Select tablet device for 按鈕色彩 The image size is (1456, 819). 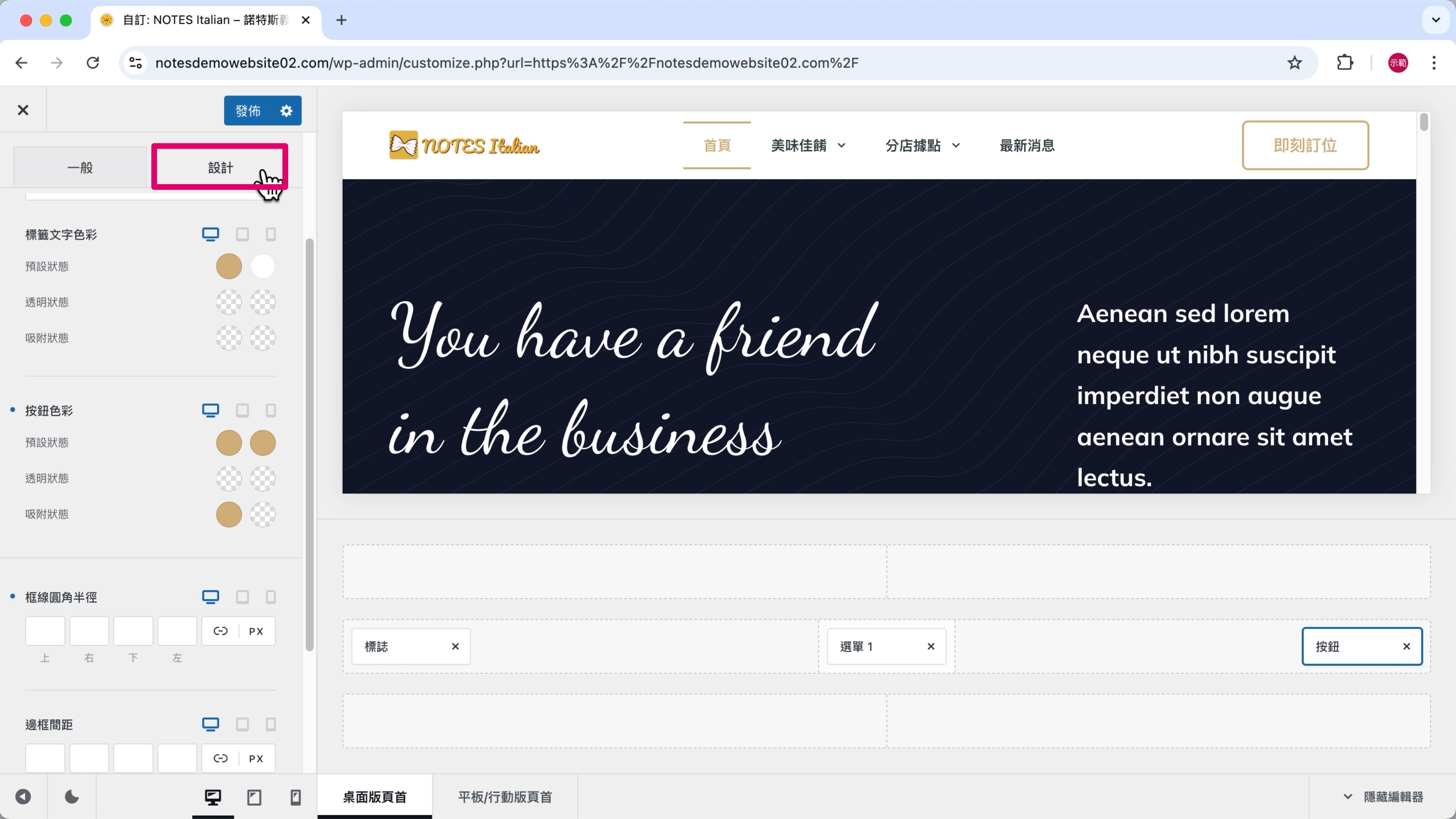click(243, 410)
